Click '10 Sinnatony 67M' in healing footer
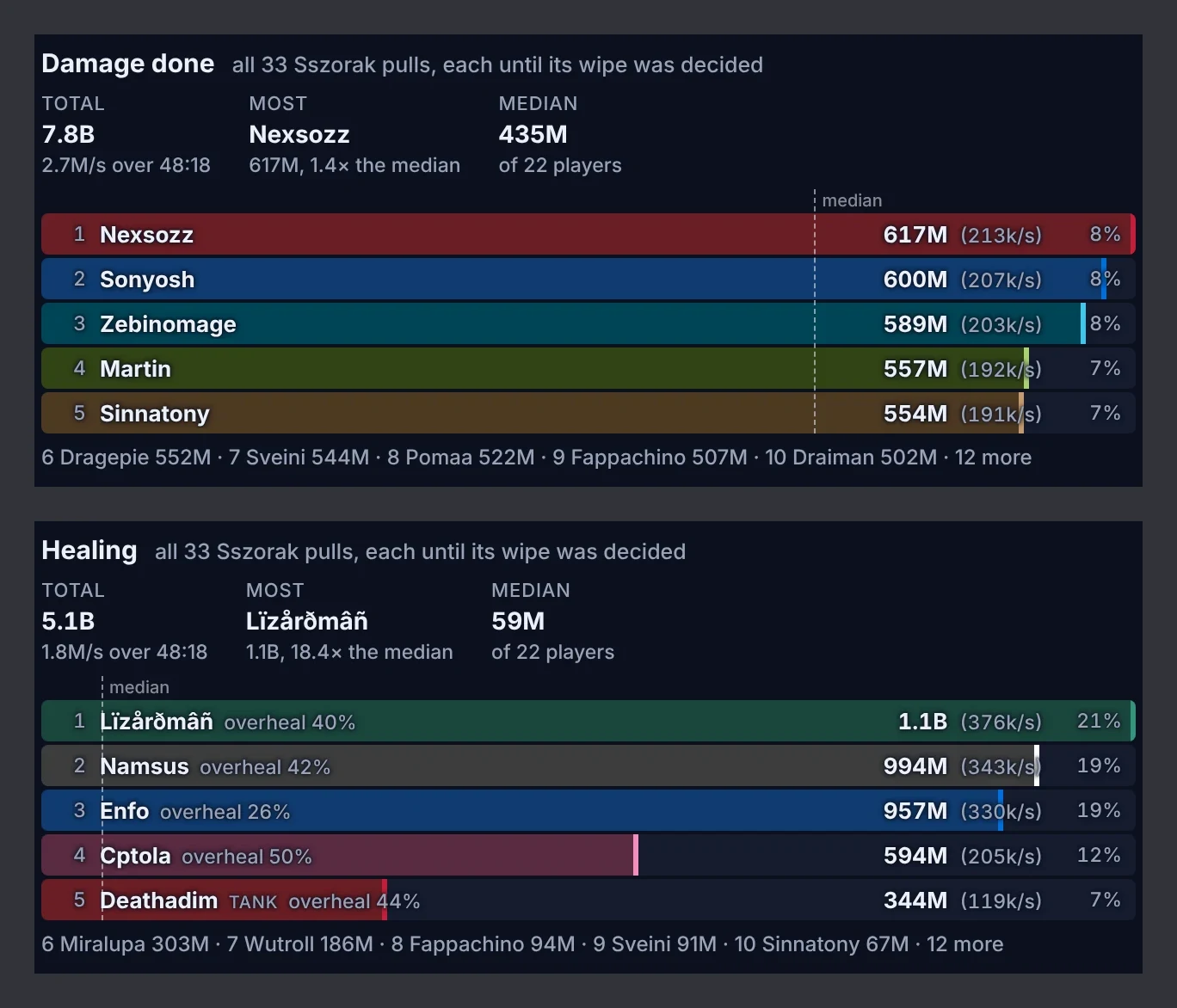The height and width of the screenshot is (1008, 1177). pyautogui.click(x=822, y=944)
